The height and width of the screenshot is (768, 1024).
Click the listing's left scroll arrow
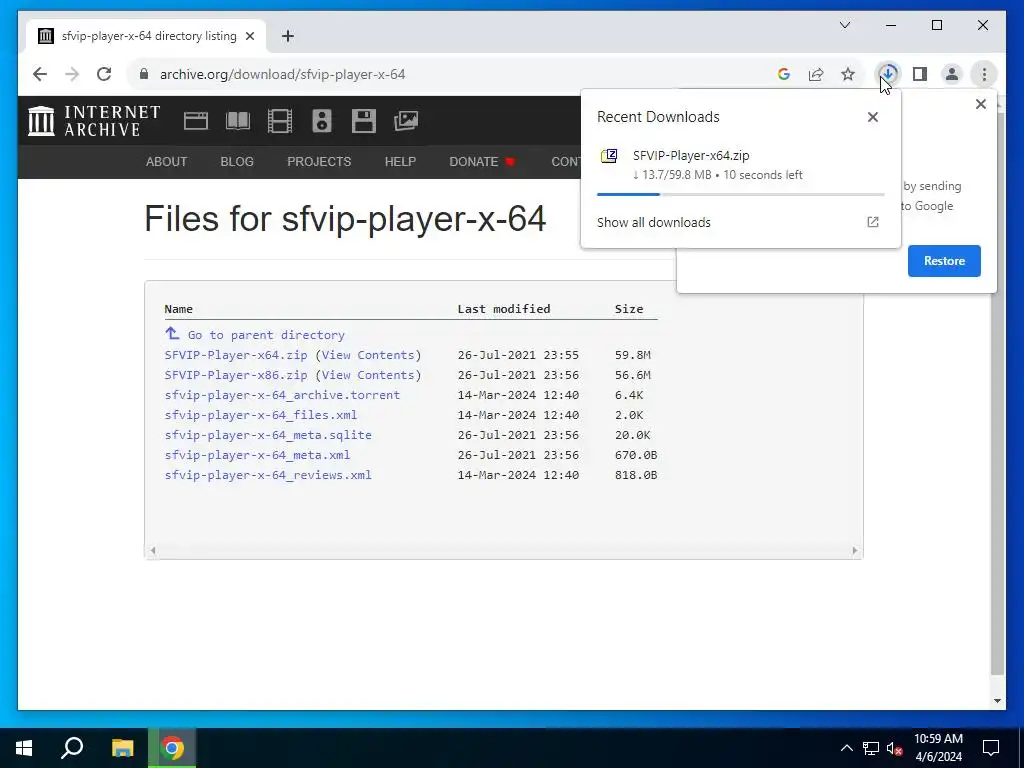coord(152,551)
